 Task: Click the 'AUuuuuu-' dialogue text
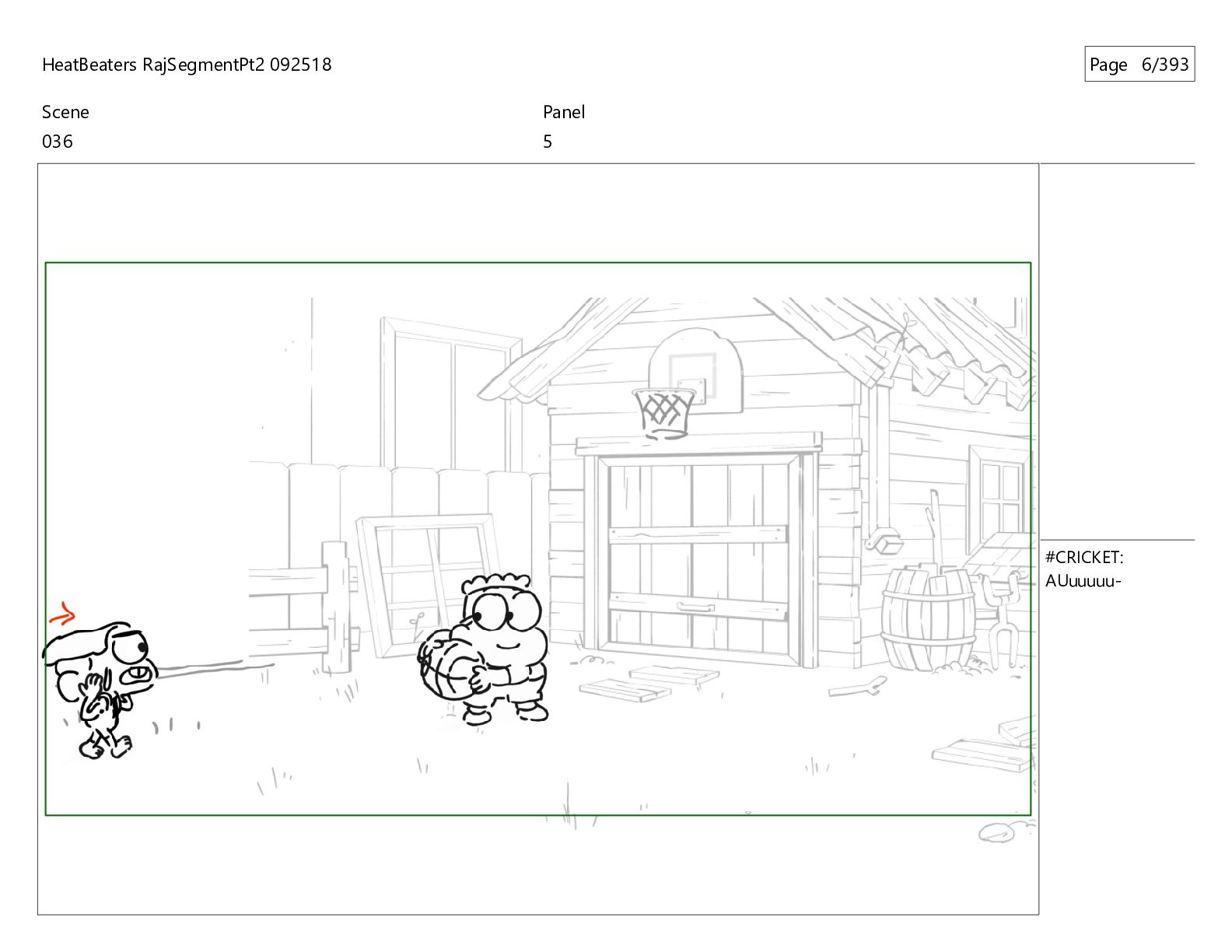pos(1083,581)
